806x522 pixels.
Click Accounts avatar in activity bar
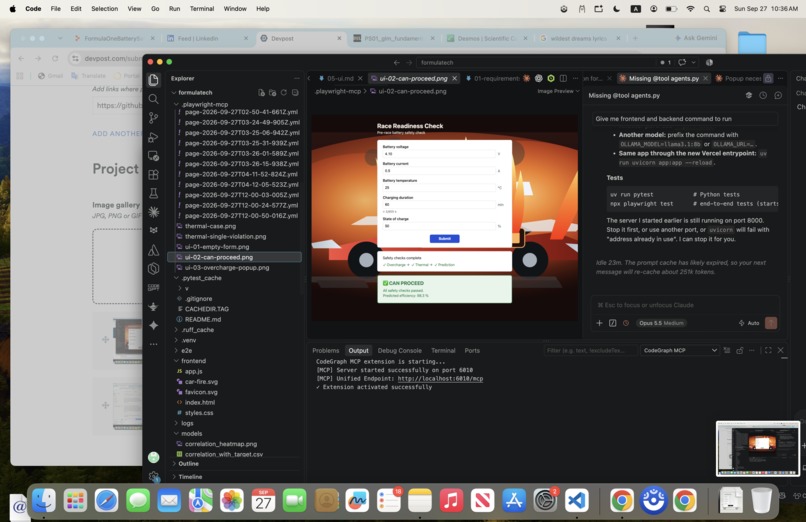pyautogui.click(x=153, y=457)
